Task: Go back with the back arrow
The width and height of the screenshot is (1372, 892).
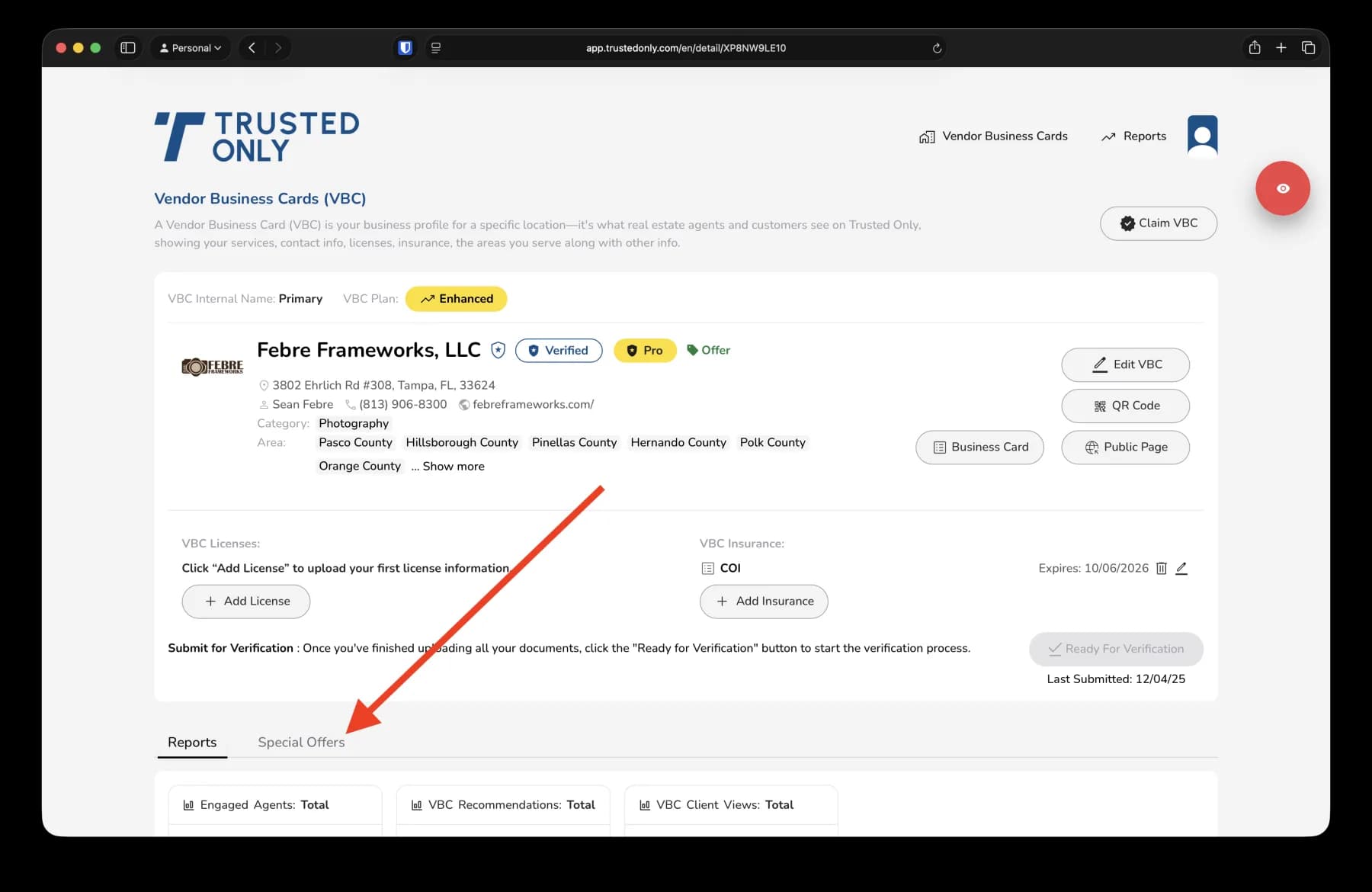Action: [252, 48]
